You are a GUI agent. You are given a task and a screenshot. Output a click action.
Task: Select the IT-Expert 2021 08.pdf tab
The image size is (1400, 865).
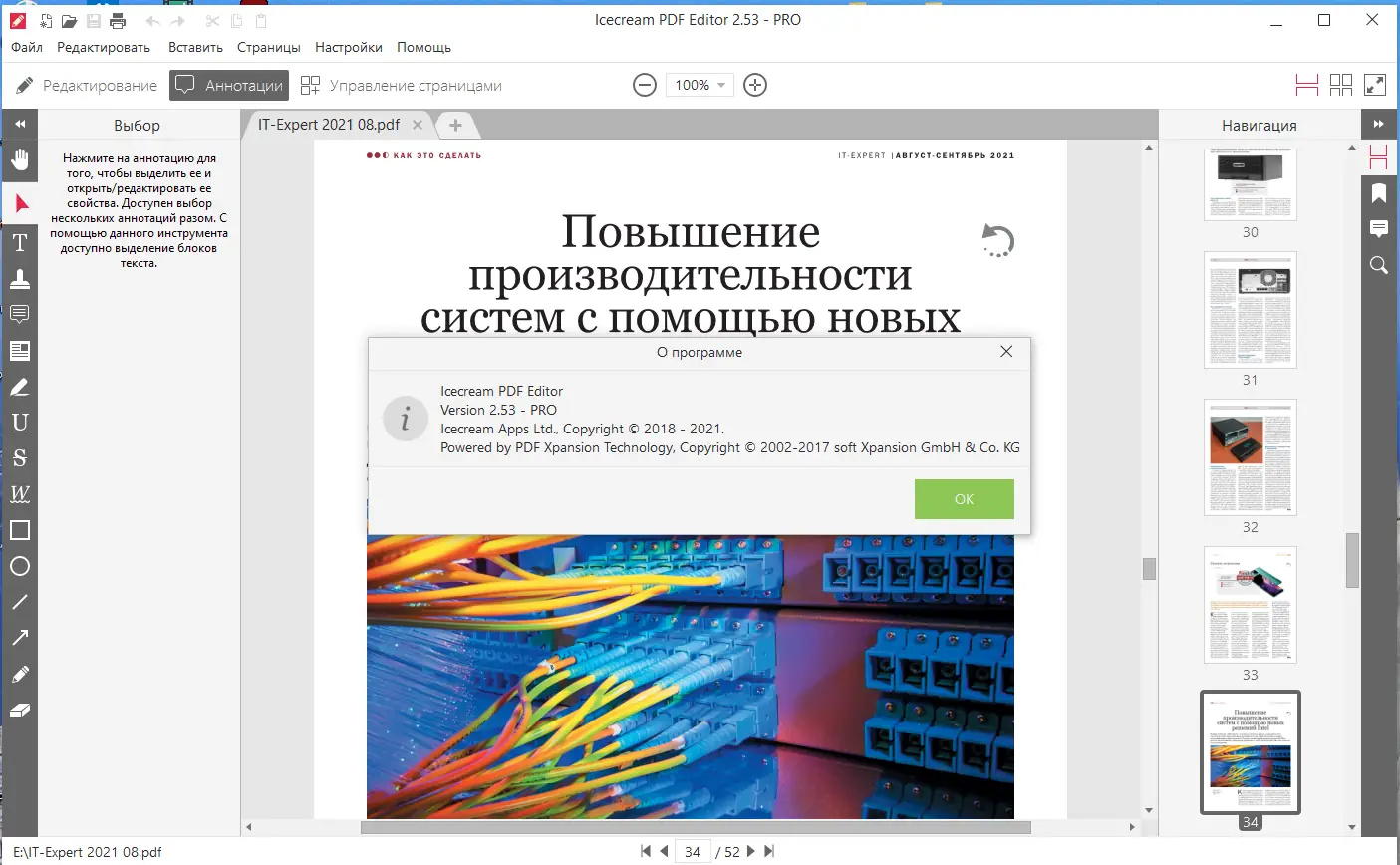pyautogui.click(x=329, y=125)
